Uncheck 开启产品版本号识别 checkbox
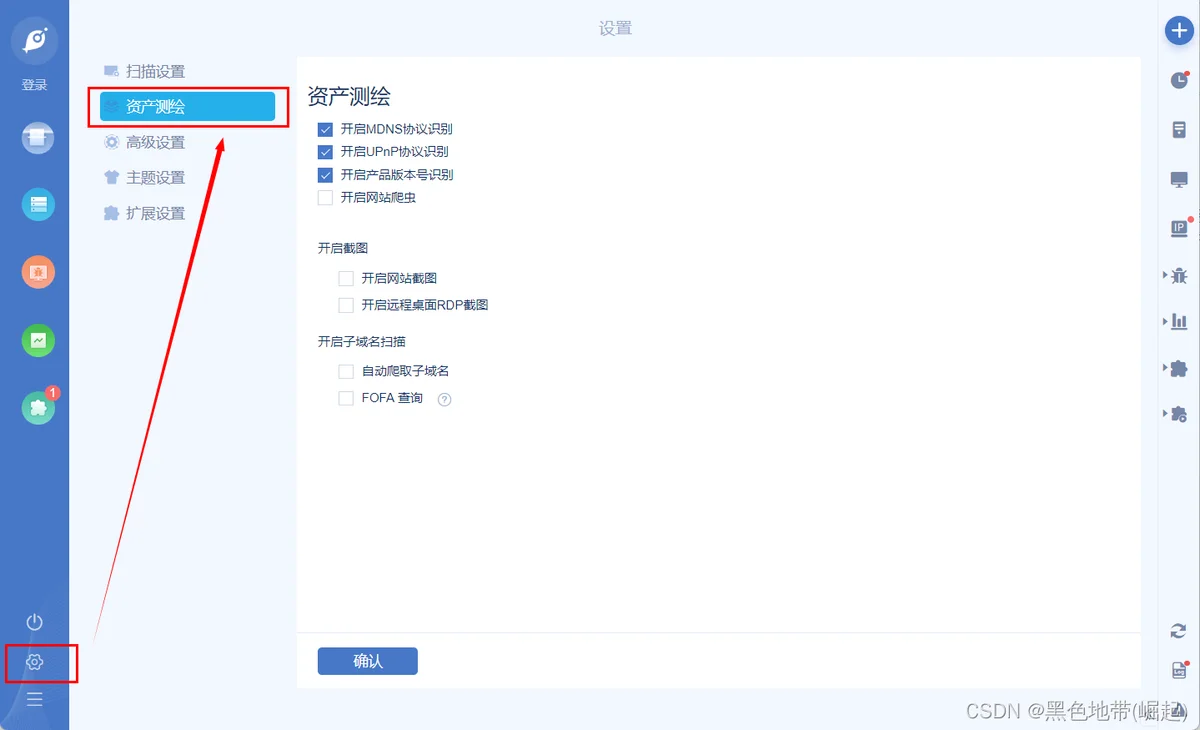Screen dimensions: 1200x730 (x=325, y=175)
